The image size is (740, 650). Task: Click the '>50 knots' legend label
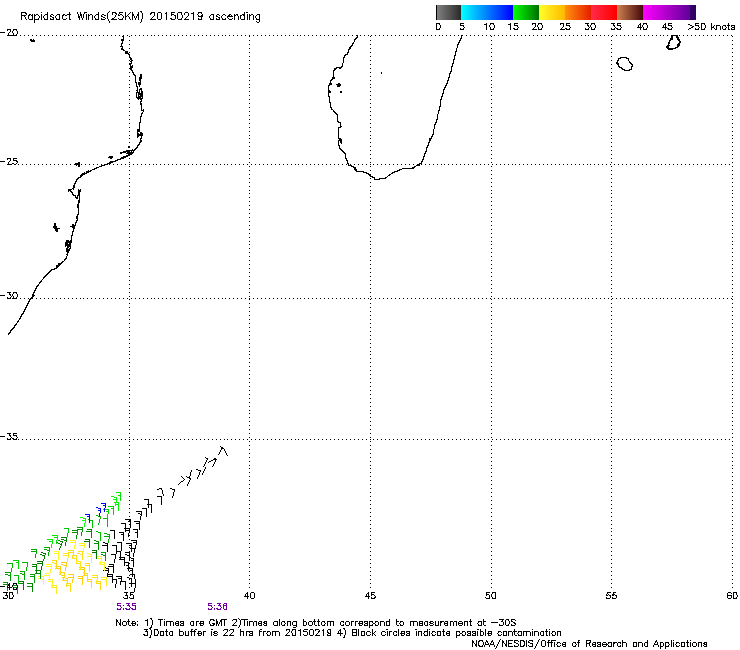click(x=711, y=27)
